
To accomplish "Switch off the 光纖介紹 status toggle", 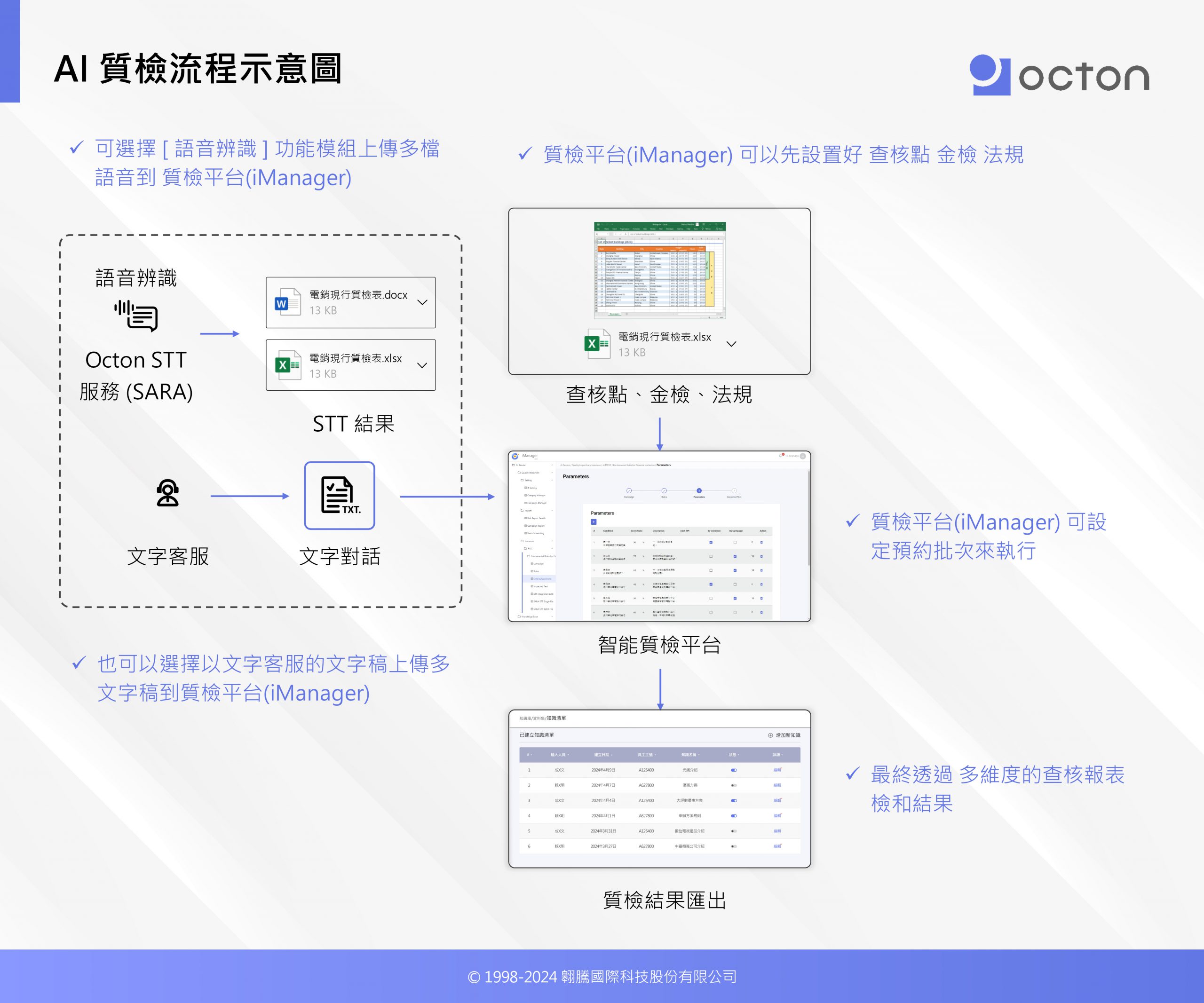I will 734,770.
